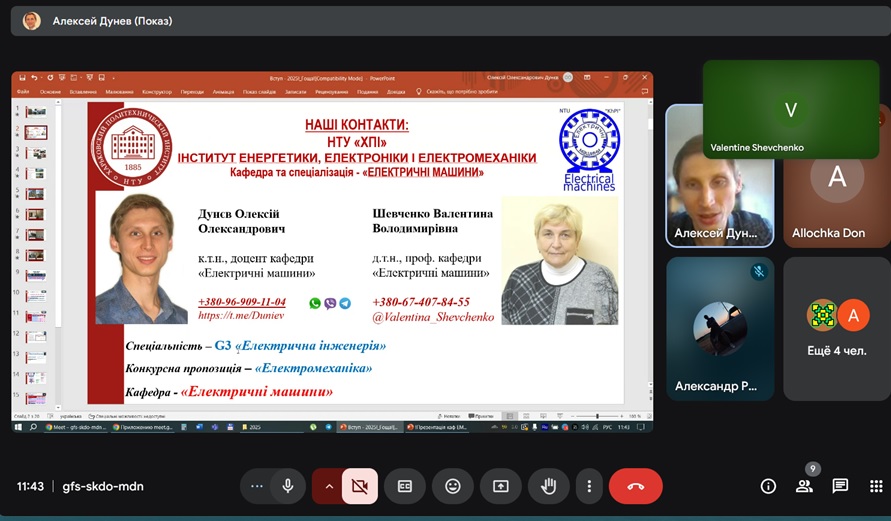891x521 pixels.
Task: Click the comments icon at the ribbon's right end
Action: pos(644,91)
